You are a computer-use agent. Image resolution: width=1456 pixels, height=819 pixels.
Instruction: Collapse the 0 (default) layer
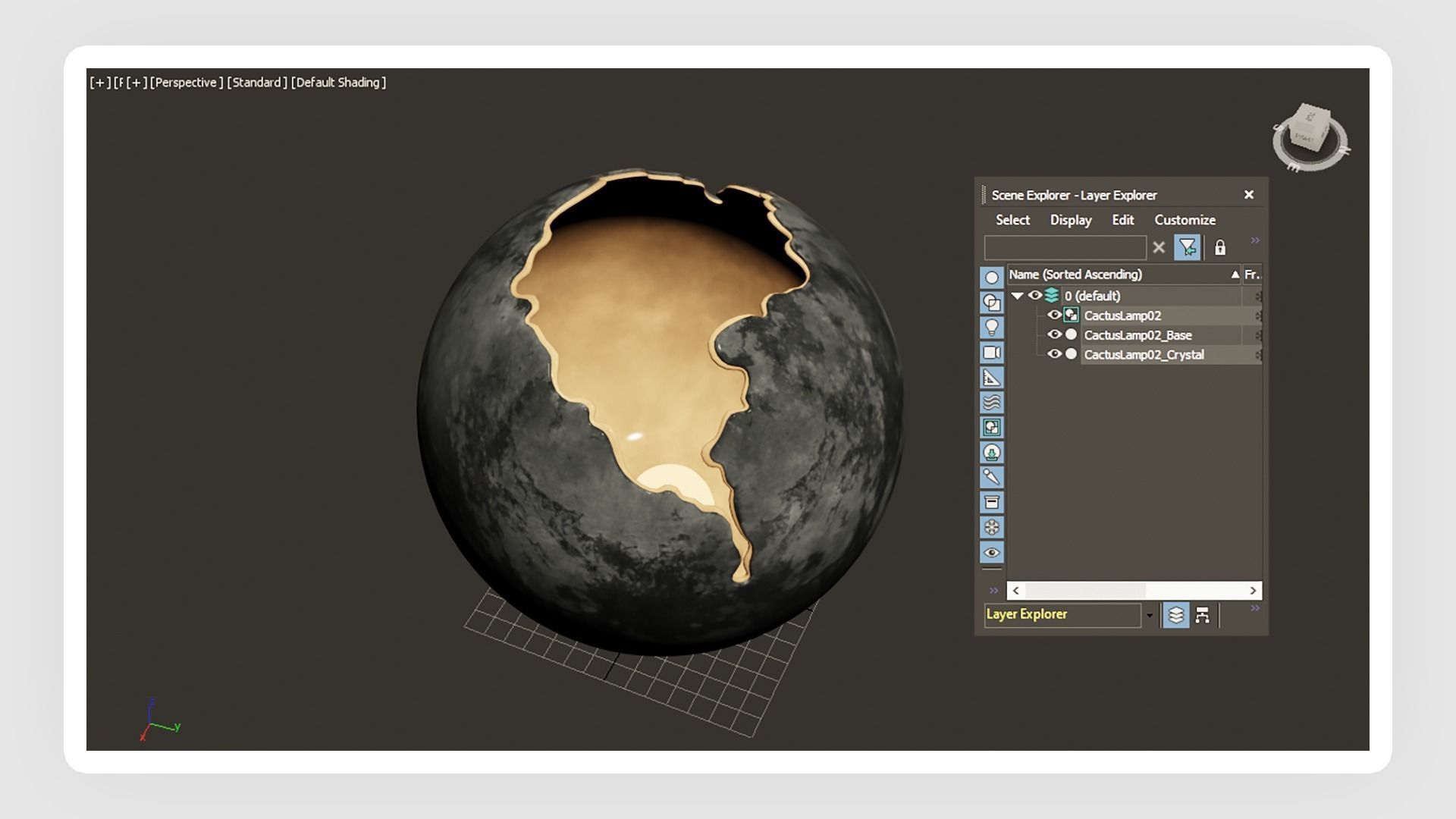tap(1018, 296)
